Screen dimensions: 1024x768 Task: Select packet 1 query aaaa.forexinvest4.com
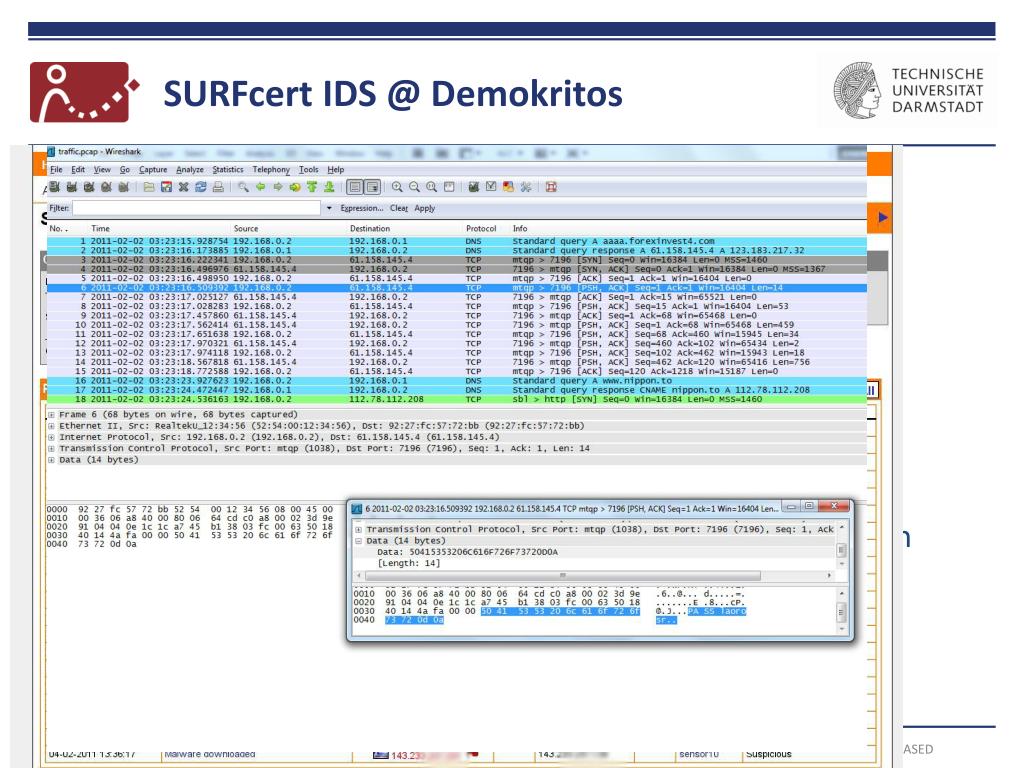pyautogui.click(x=457, y=241)
